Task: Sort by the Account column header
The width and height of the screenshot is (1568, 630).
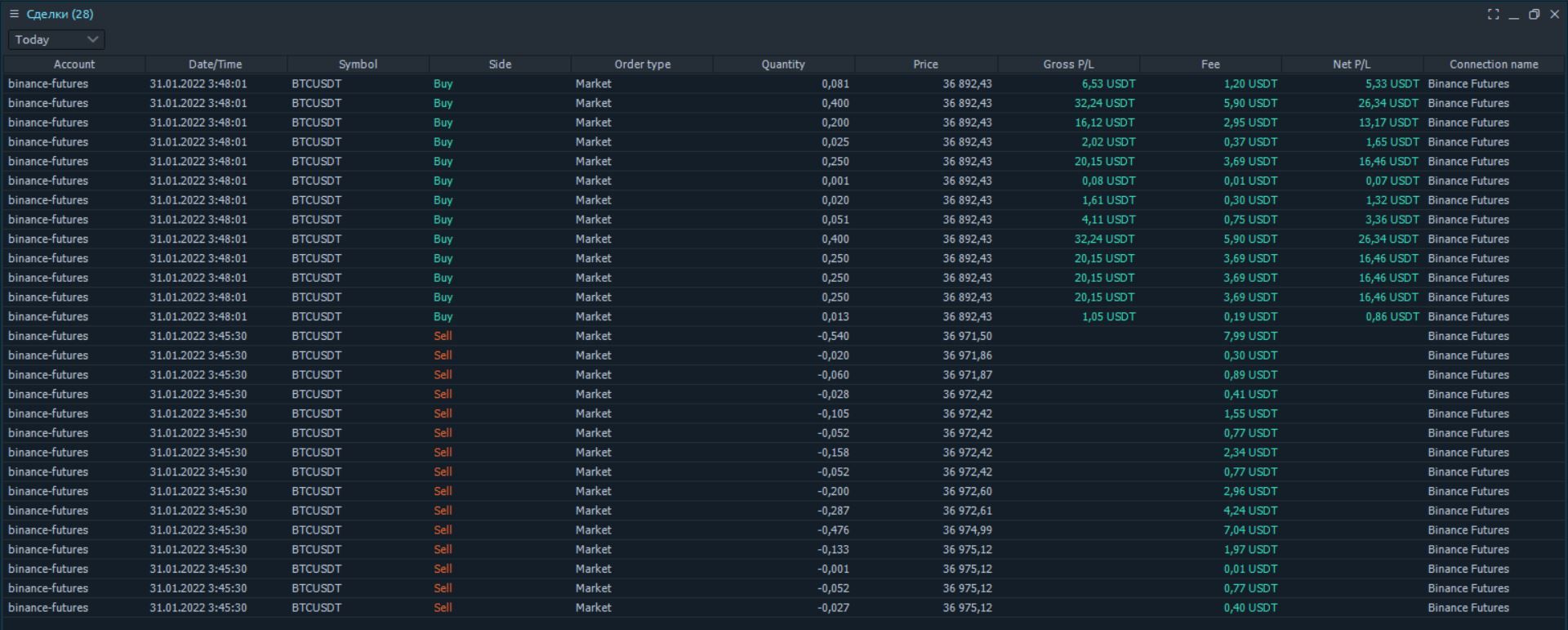Action: [74, 64]
